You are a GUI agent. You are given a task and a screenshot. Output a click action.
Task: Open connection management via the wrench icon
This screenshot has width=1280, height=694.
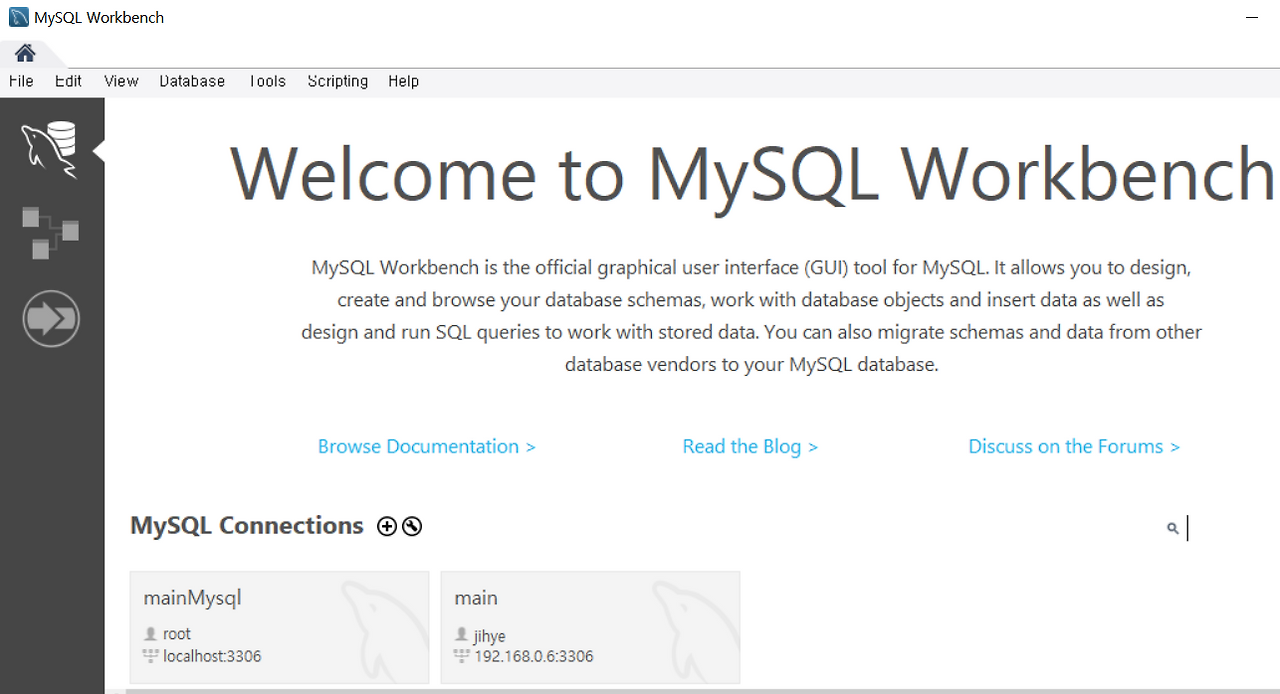tap(411, 525)
